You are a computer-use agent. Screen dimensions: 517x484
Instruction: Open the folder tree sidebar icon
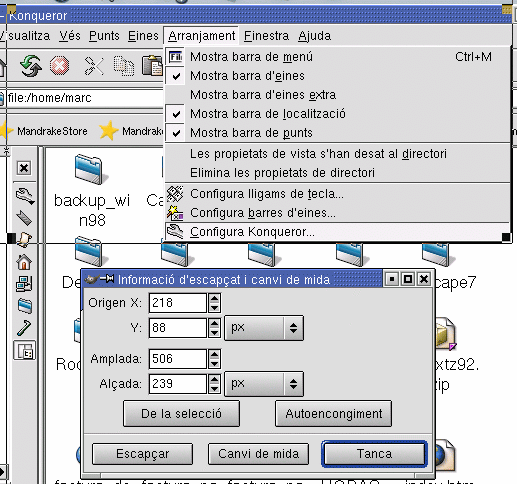25,306
